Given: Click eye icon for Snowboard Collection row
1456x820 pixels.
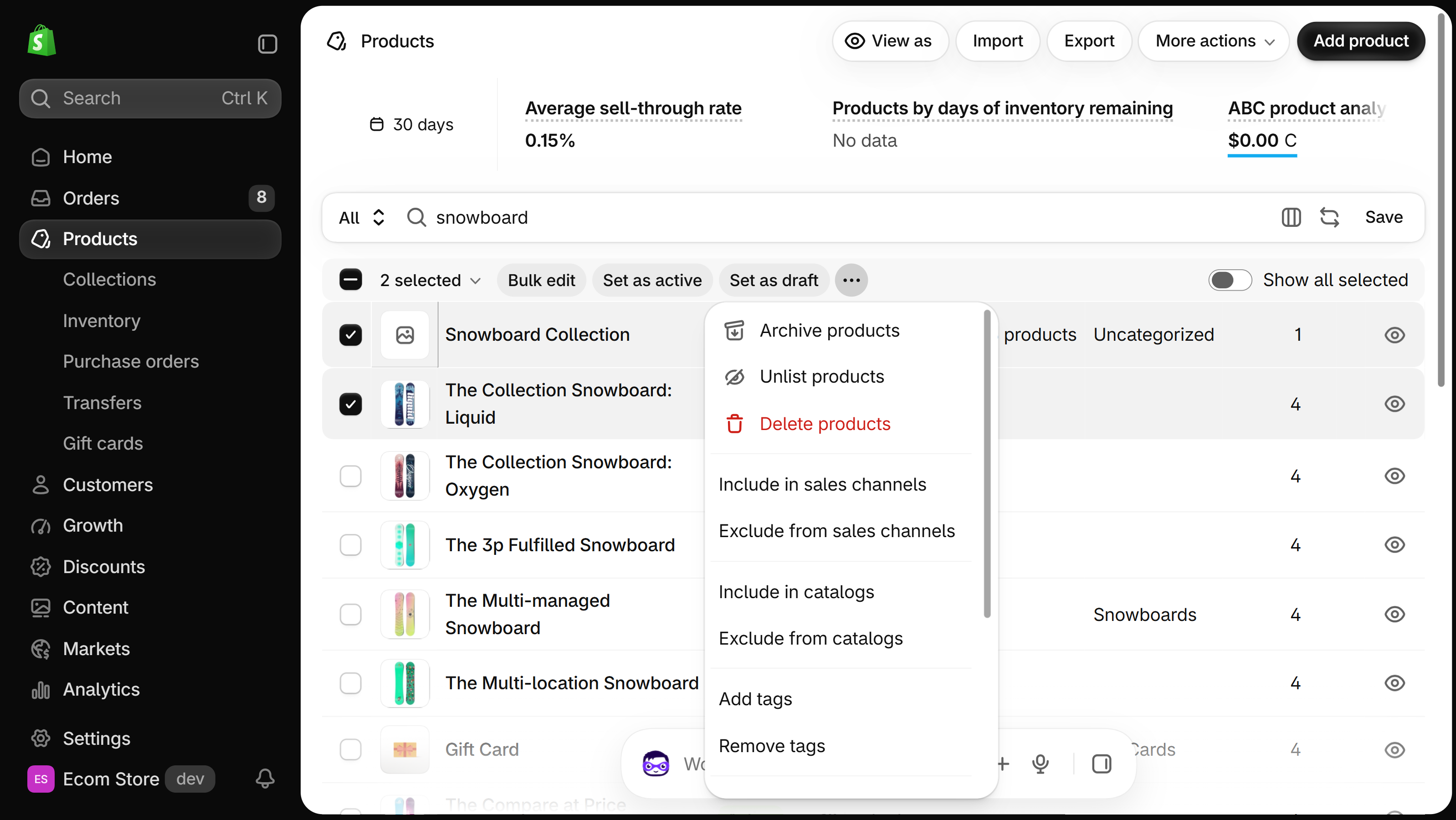Looking at the screenshot, I should click(x=1394, y=334).
